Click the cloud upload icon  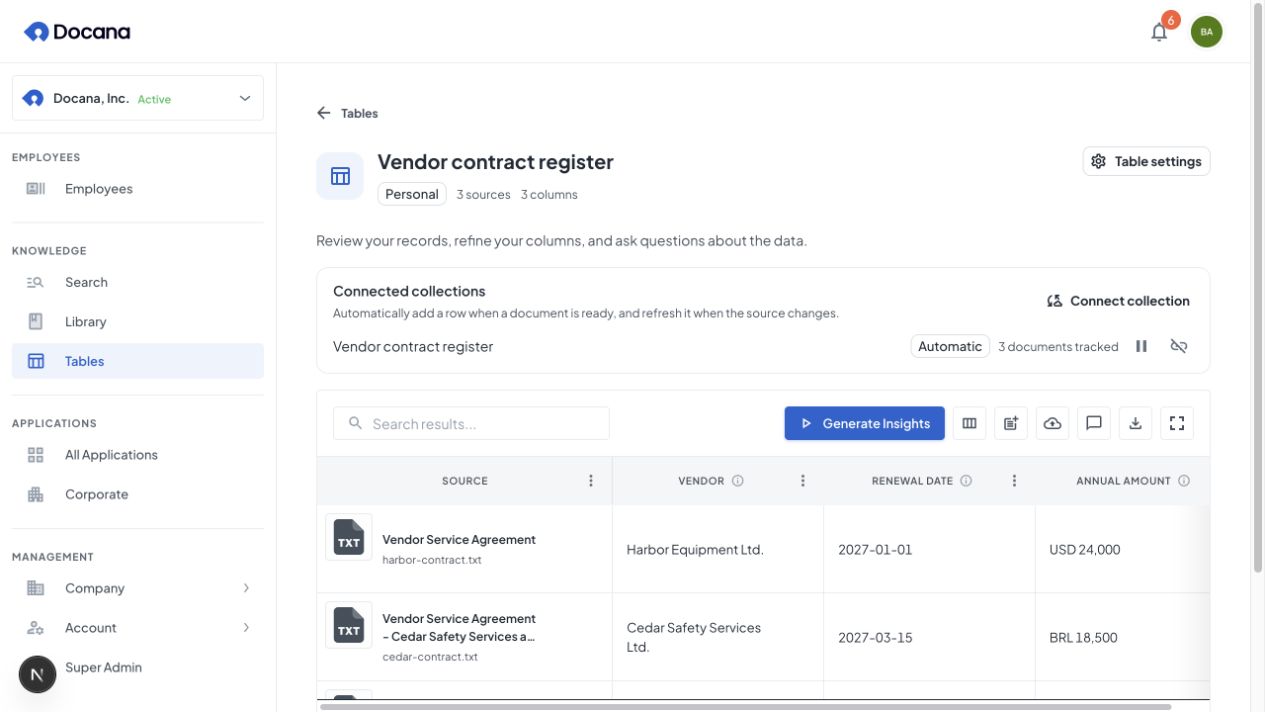(1052, 423)
